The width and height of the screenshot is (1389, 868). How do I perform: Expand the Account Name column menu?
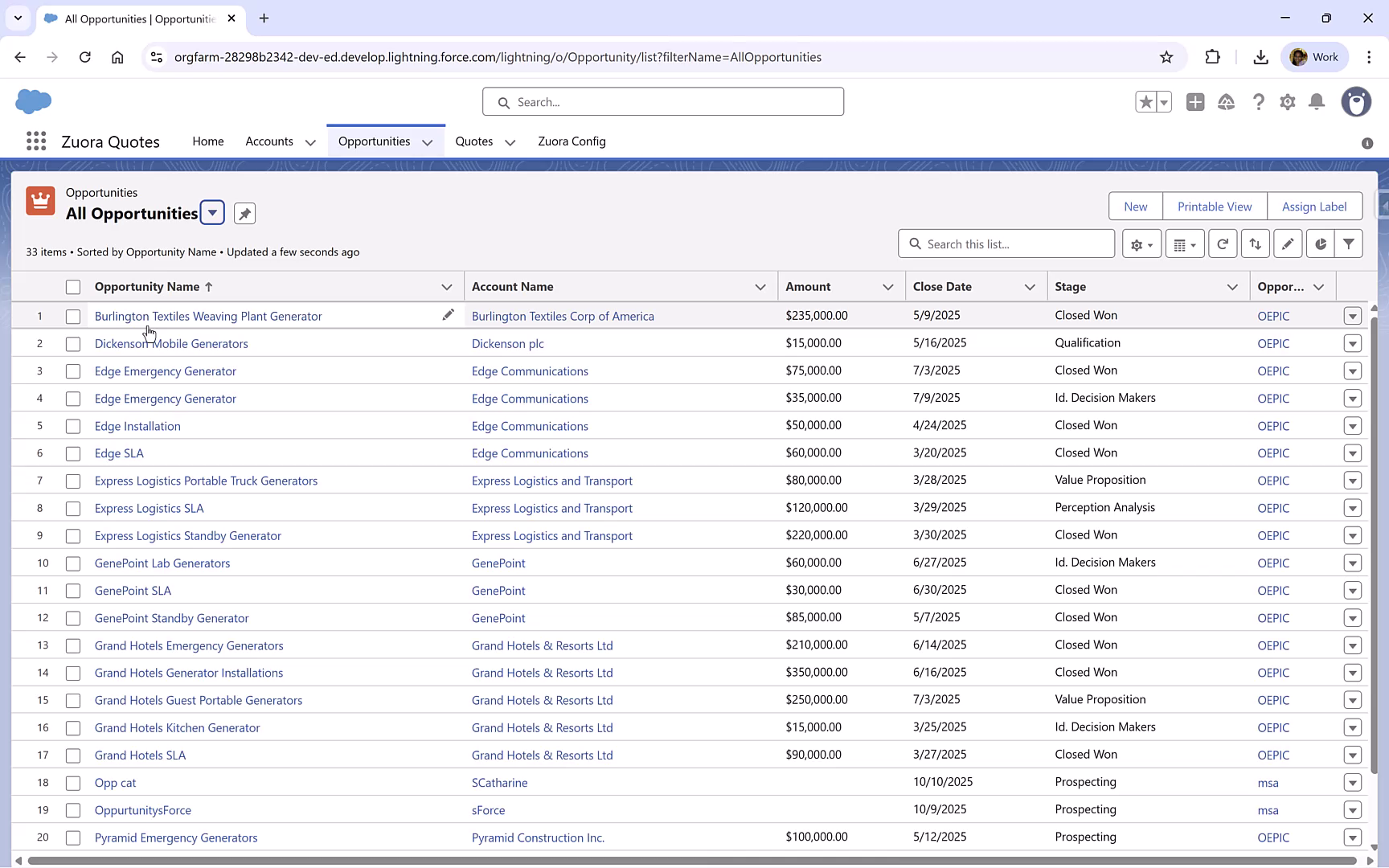pyautogui.click(x=760, y=286)
